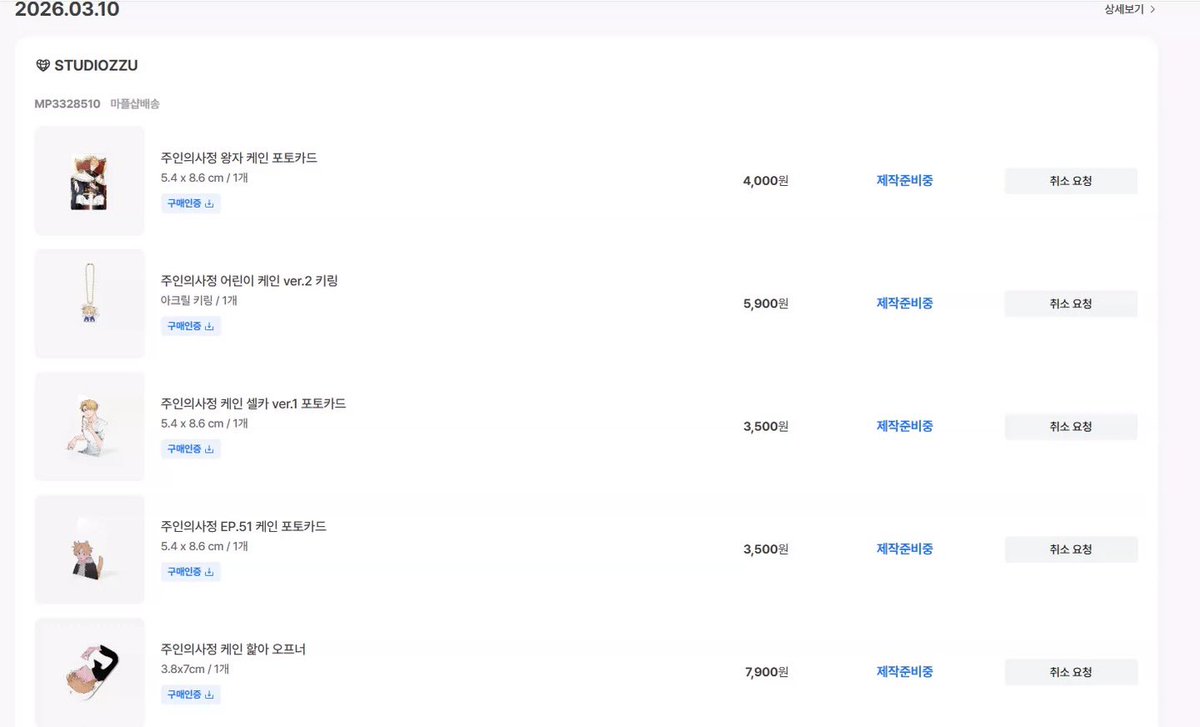Open 케인 핥아 오프너 thumbnail
This screenshot has width=1200, height=727.
tap(90, 672)
